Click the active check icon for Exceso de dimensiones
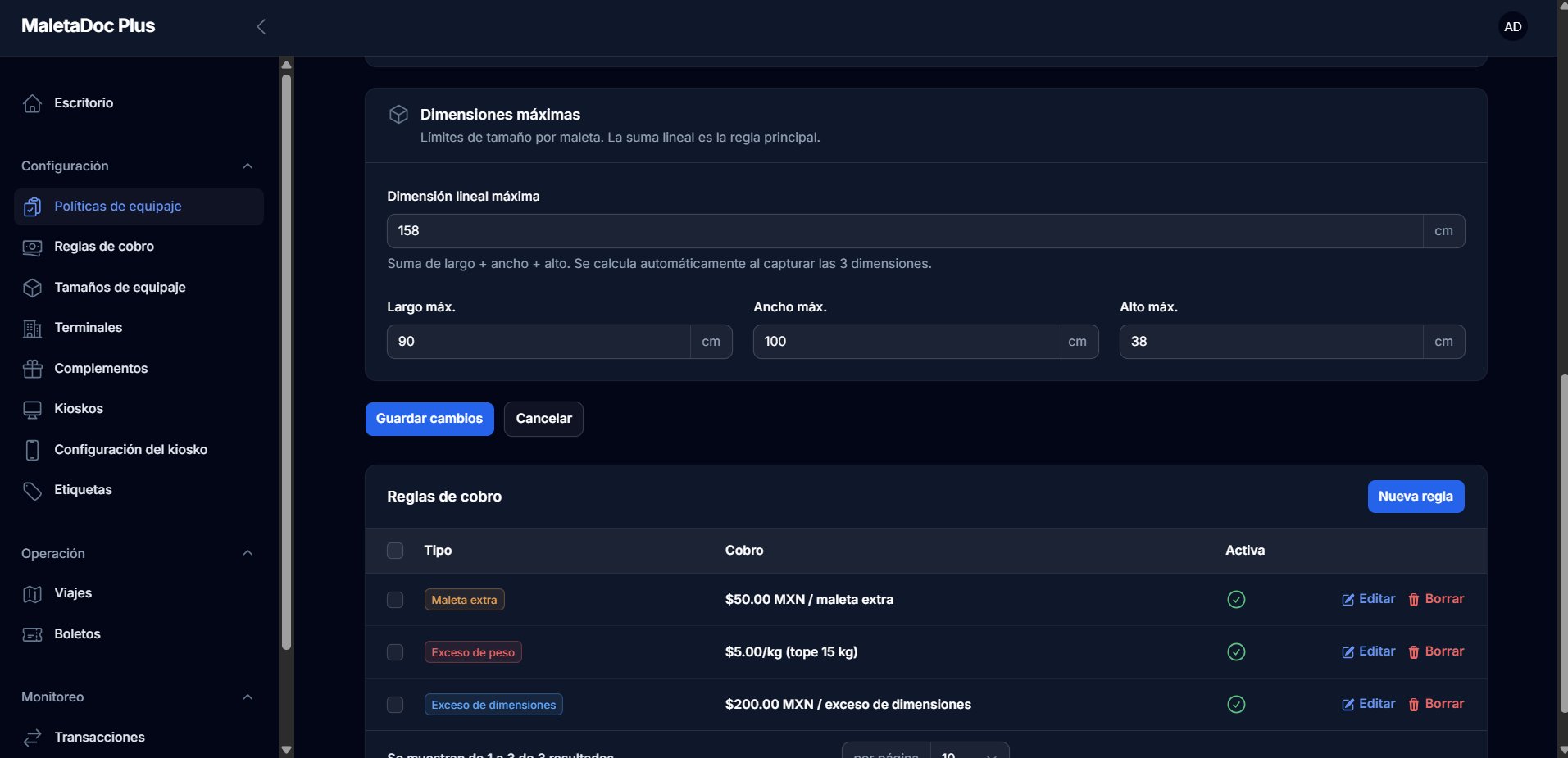Viewport: 1568px width, 758px height. coord(1236,705)
